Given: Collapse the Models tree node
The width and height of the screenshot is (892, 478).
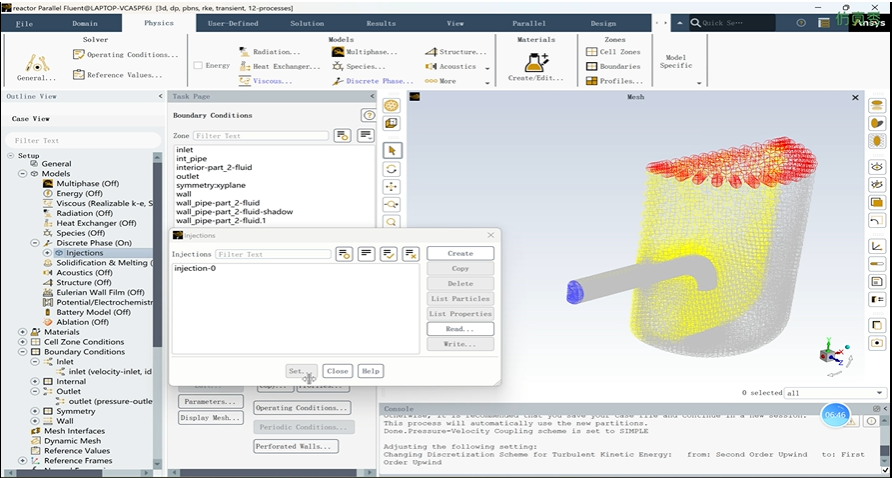Looking at the screenshot, I should pos(23,174).
